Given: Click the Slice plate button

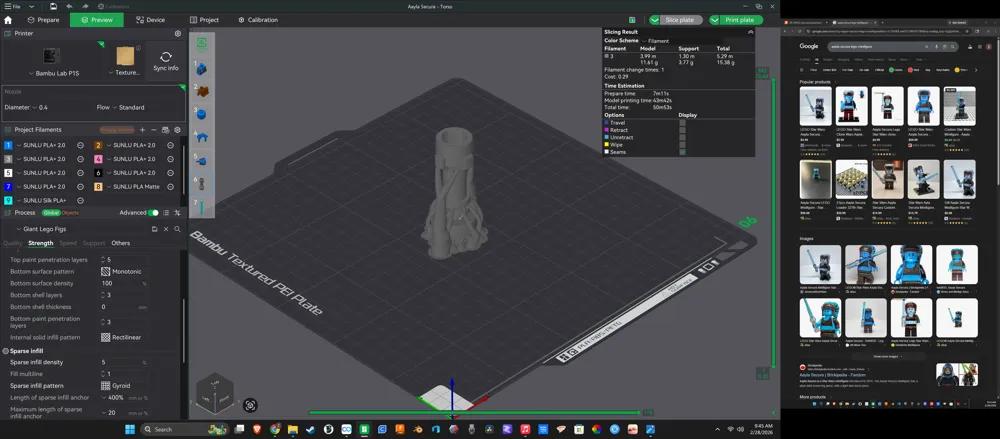Looking at the screenshot, I should pos(680,20).
